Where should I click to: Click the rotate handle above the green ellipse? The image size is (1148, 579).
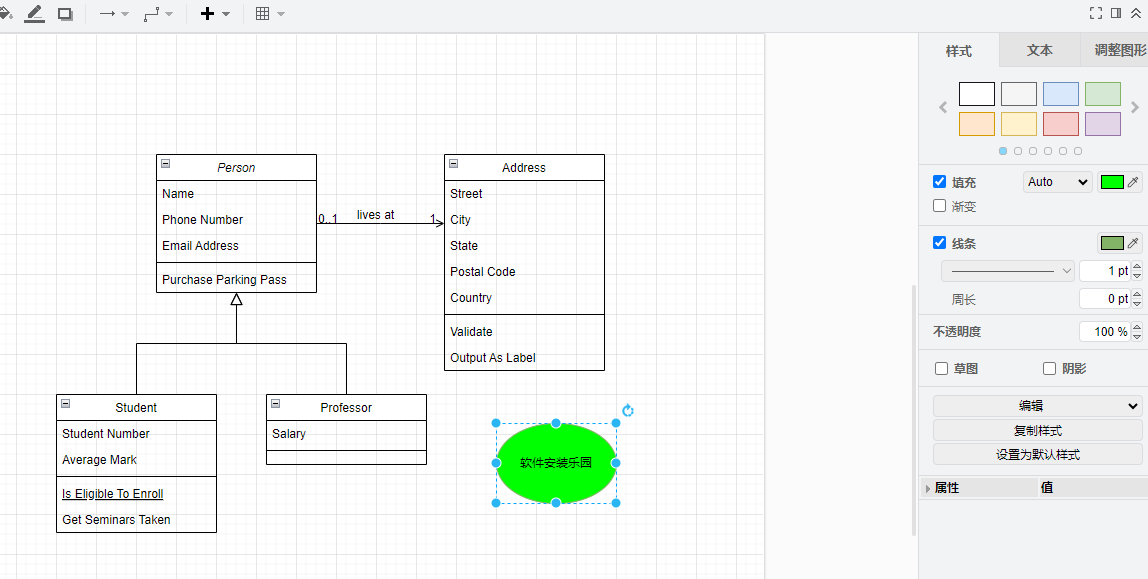coord(628,410)
